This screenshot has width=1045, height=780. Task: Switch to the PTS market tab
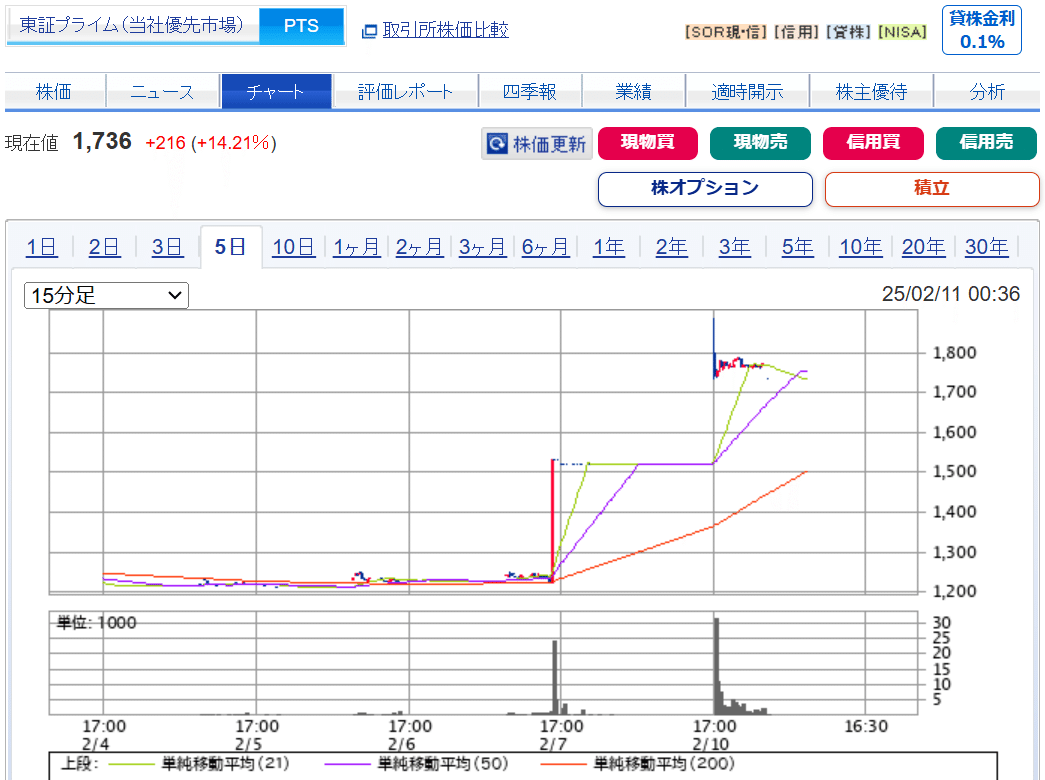click(301, 26)
